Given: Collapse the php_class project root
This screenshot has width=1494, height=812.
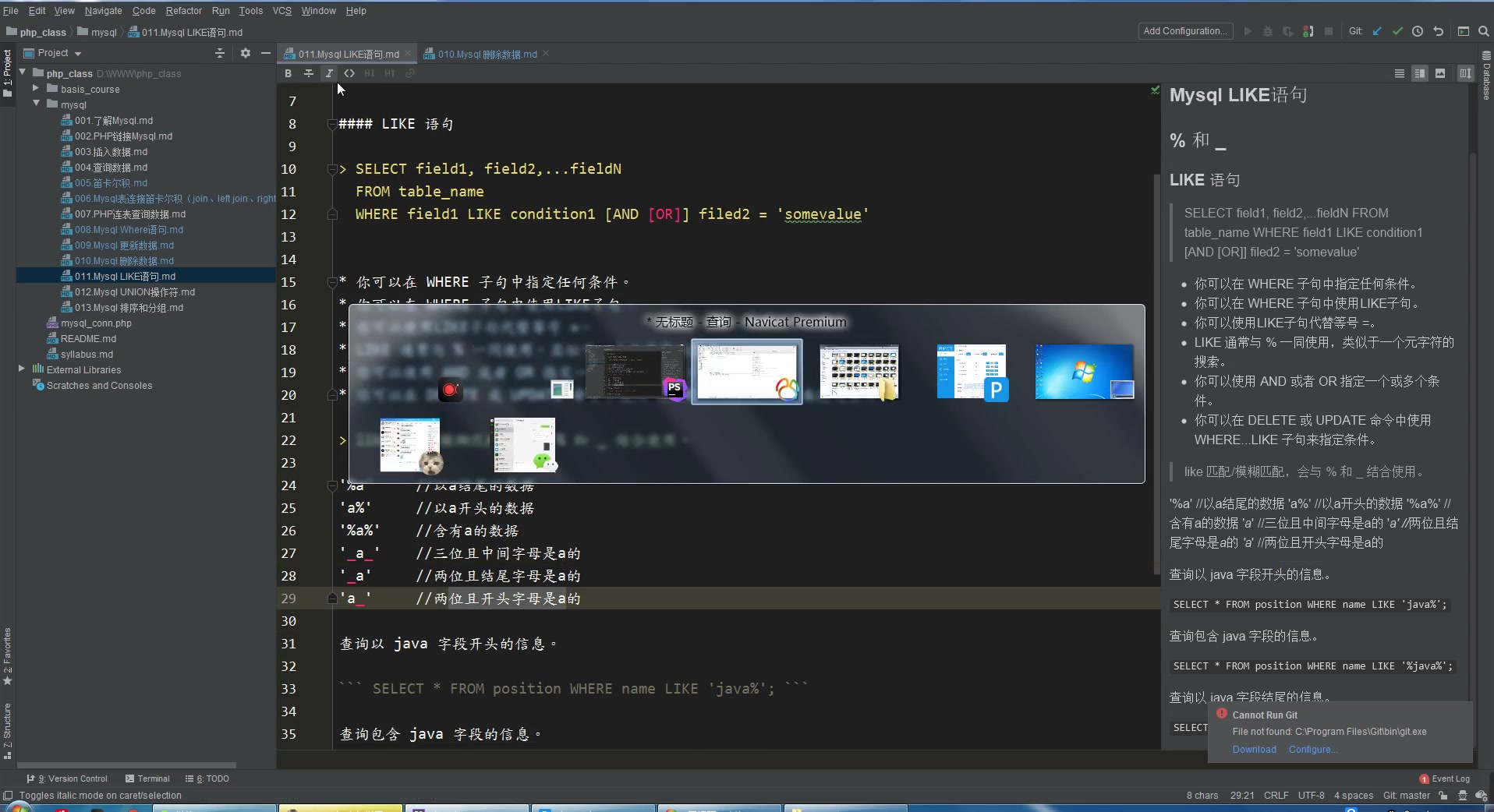Looking at the screenshot, I should coord(23,73).
